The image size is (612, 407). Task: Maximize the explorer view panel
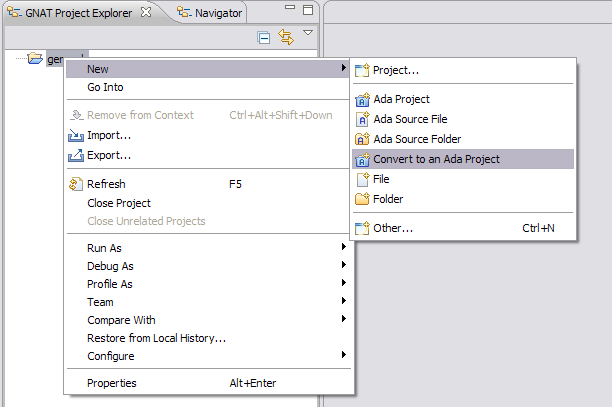click(308, 10)
